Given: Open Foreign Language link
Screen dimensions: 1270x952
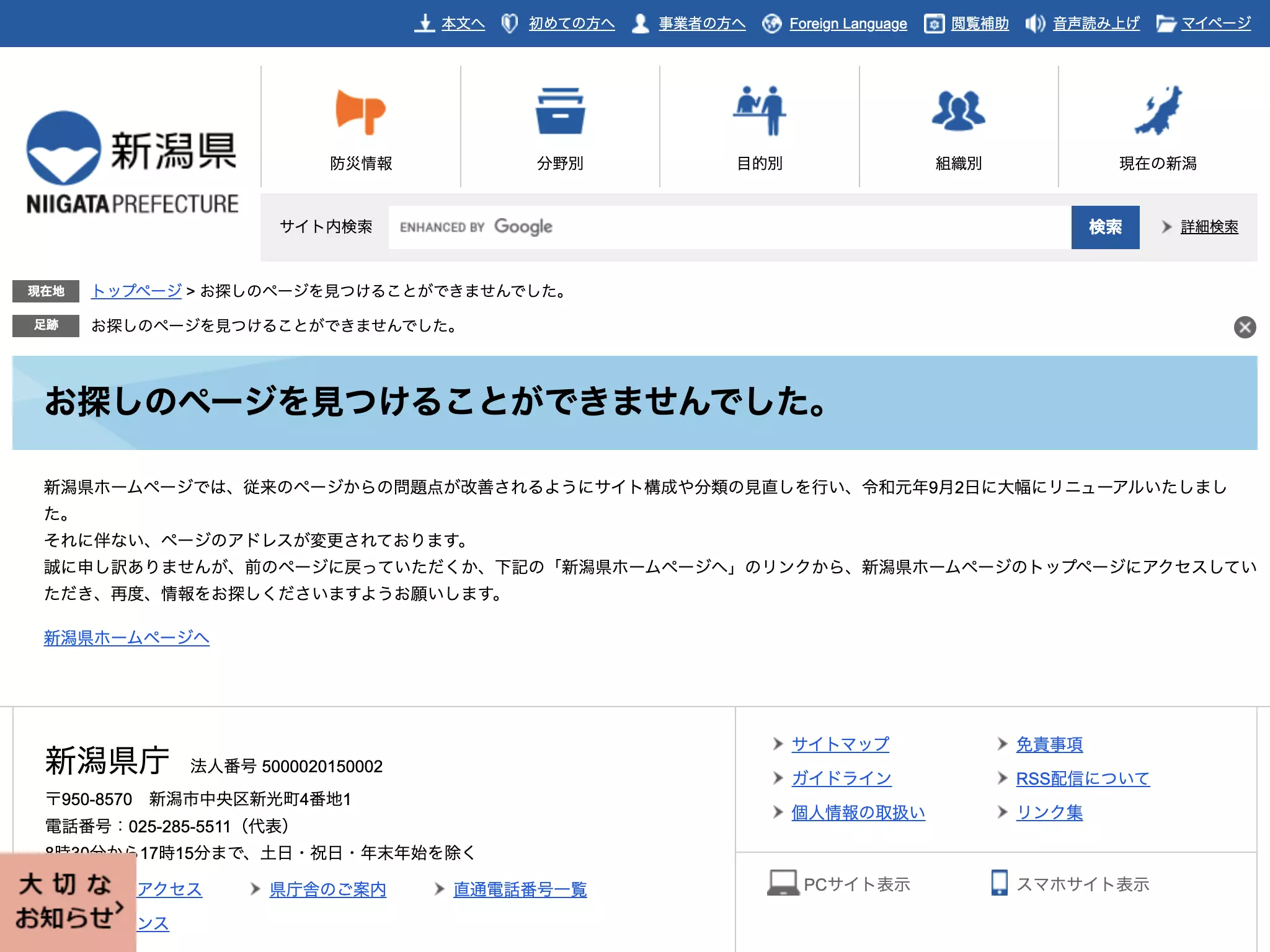Looking at the screenshot, I should 848,24.
